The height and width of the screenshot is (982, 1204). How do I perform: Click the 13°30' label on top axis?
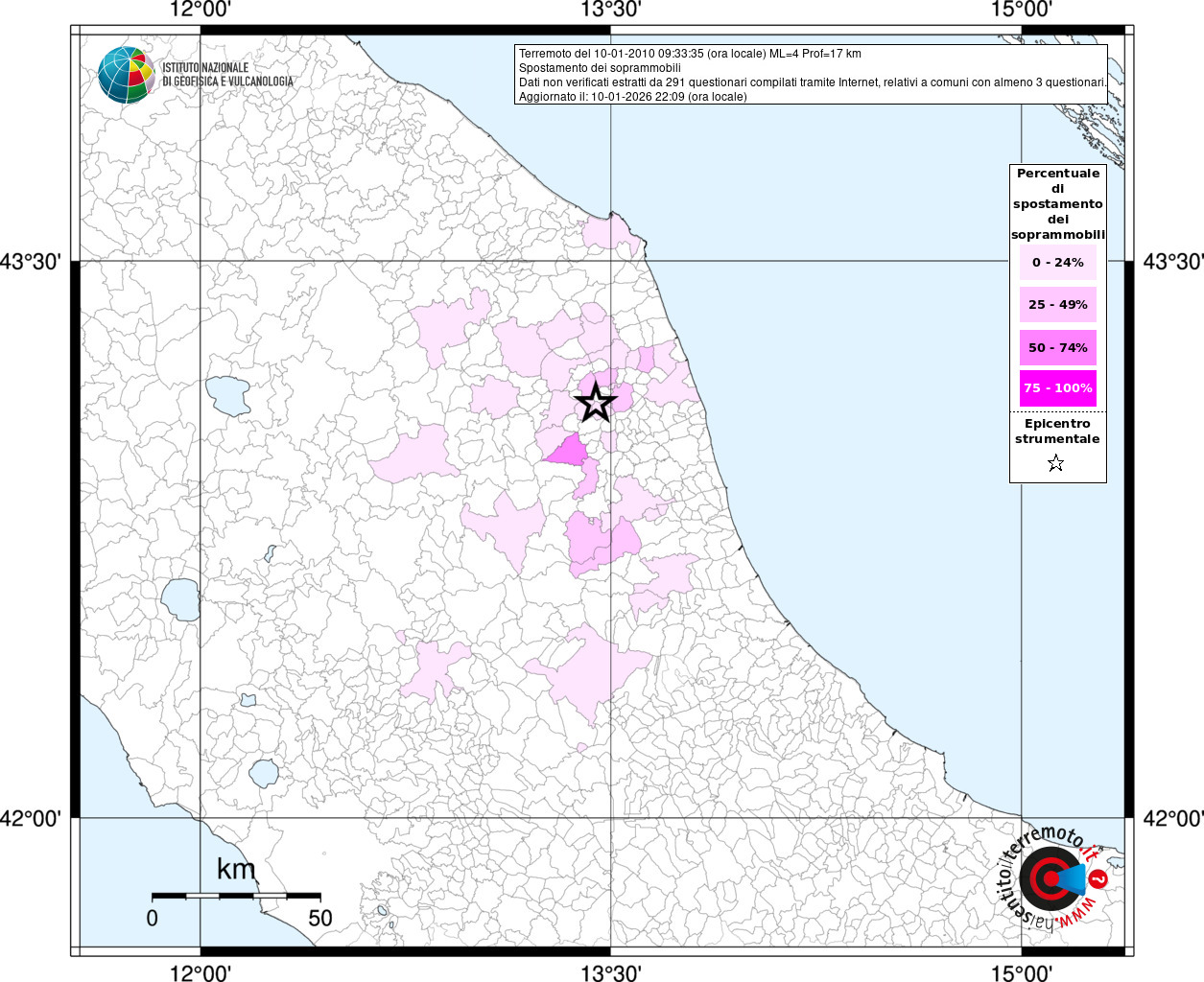pyautogui.click(x=611, y=11)
